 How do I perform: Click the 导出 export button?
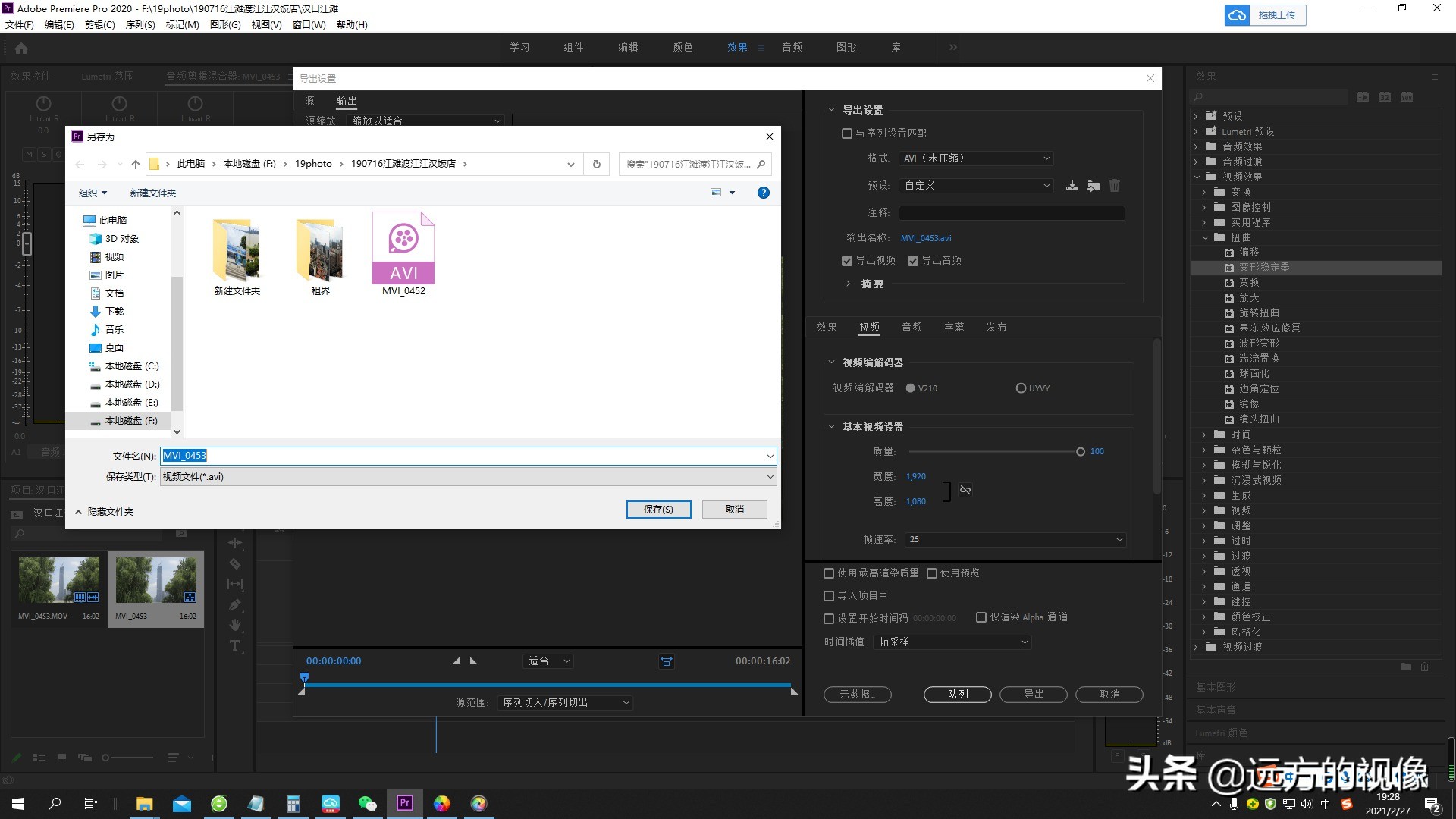[x=1033, y=695]
